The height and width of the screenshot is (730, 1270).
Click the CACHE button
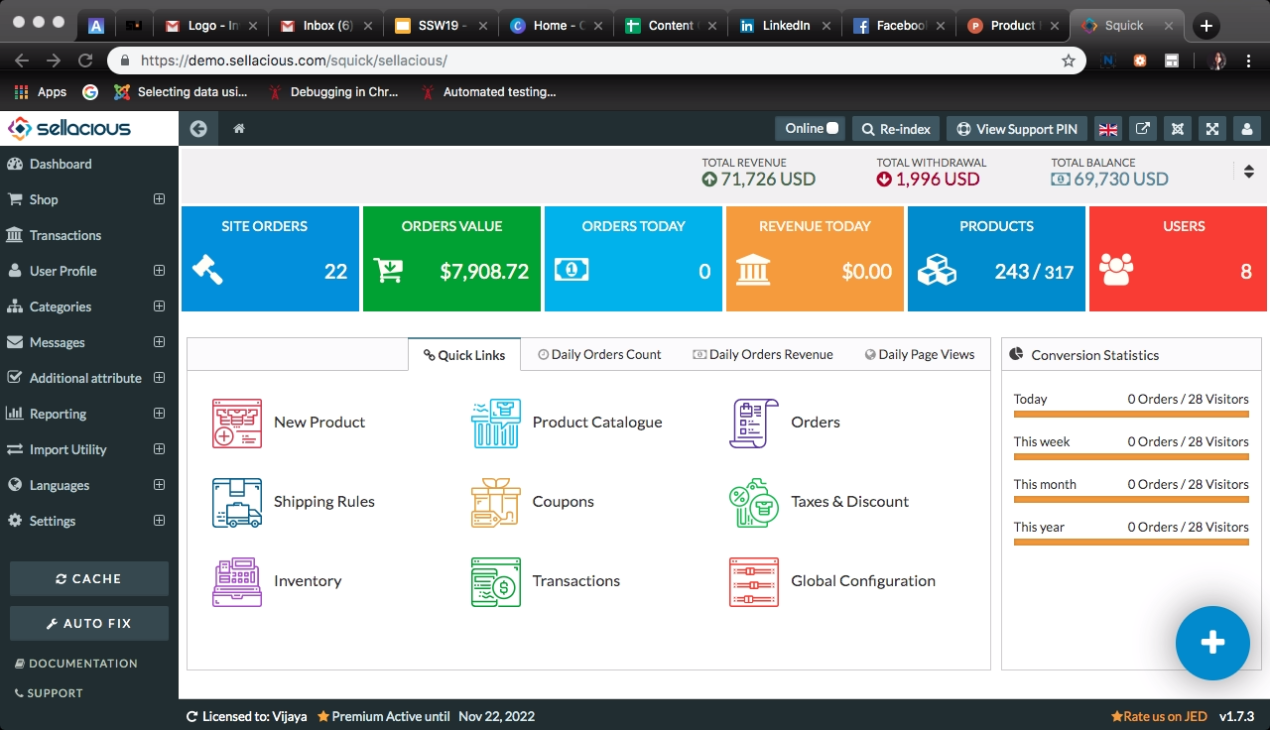[x=89, y=579]
